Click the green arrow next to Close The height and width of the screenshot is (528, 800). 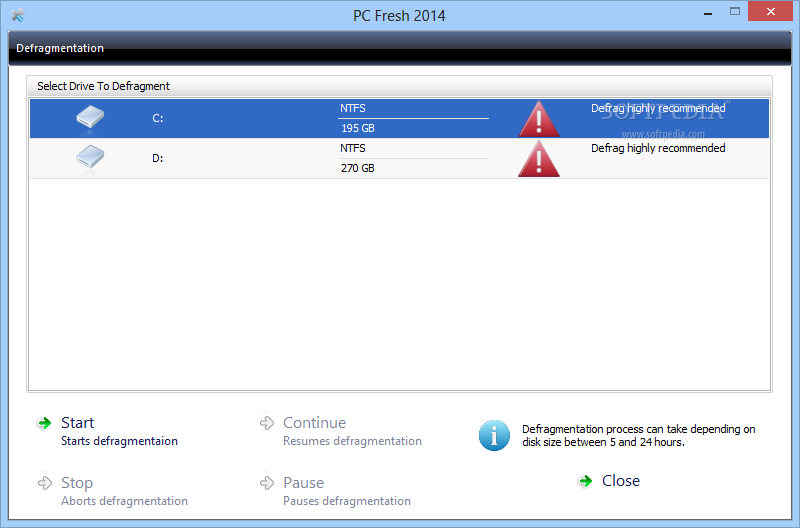tap(586, 481)
